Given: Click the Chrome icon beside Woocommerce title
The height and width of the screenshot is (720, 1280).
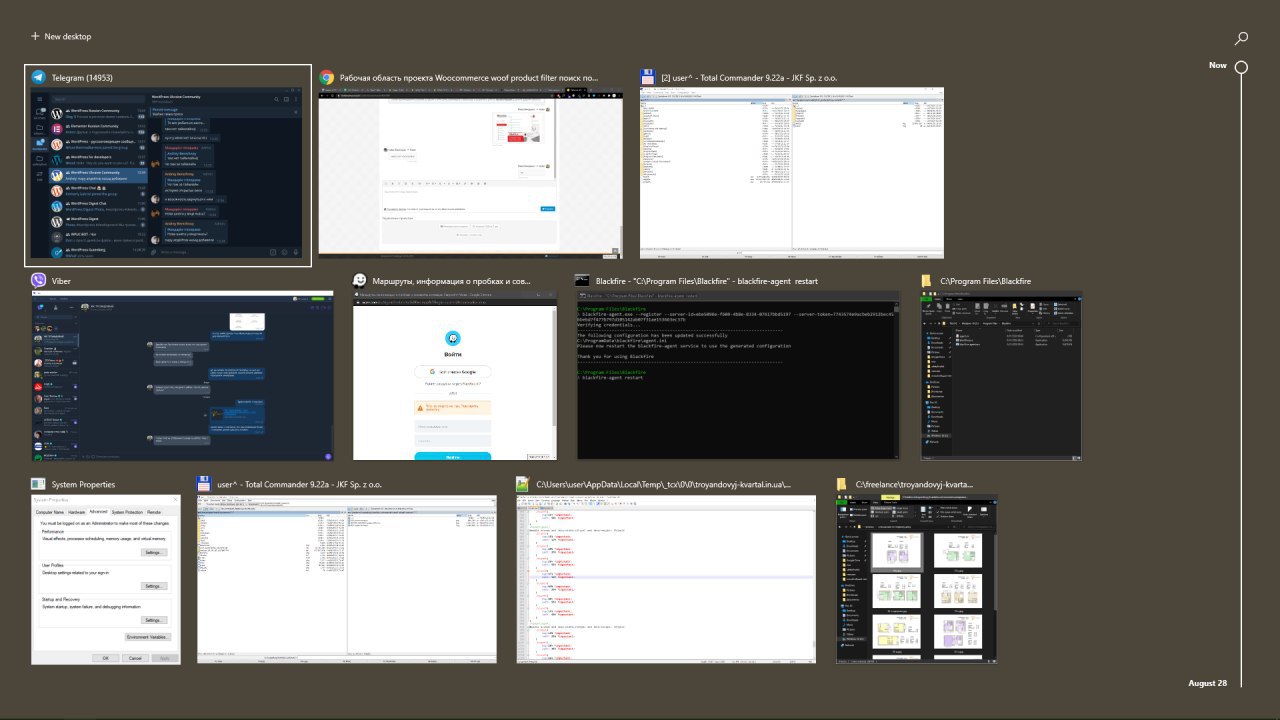Looking at the screenshot, I should click(x=326, y=76).
